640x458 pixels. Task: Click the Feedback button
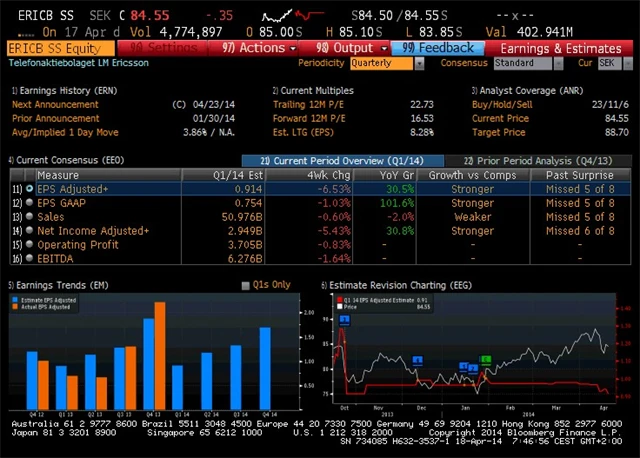click(x=438, y=47)
